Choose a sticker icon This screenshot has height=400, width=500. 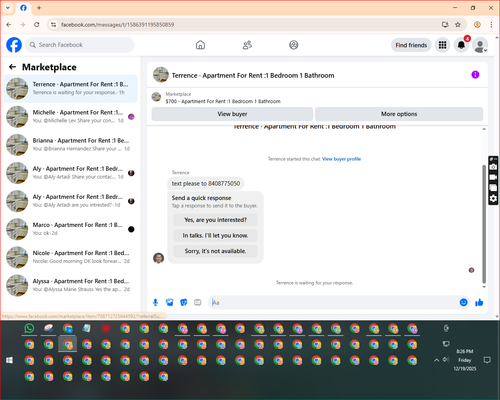[x=184, y=302]
